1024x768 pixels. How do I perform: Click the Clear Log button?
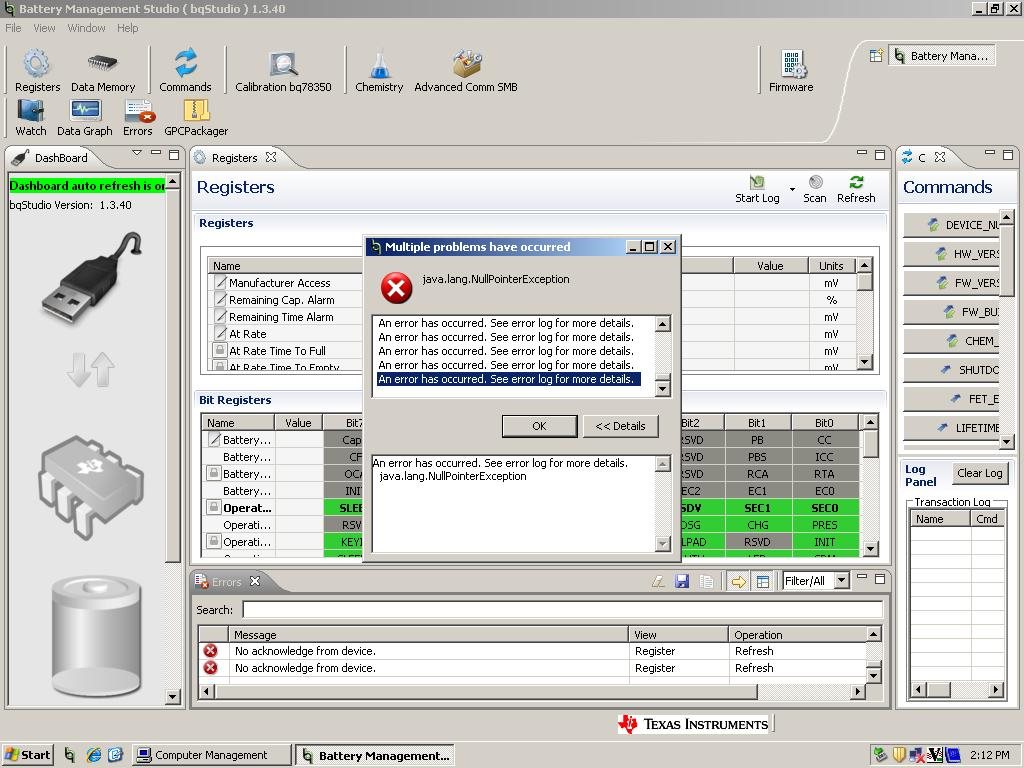pos(980,473)
